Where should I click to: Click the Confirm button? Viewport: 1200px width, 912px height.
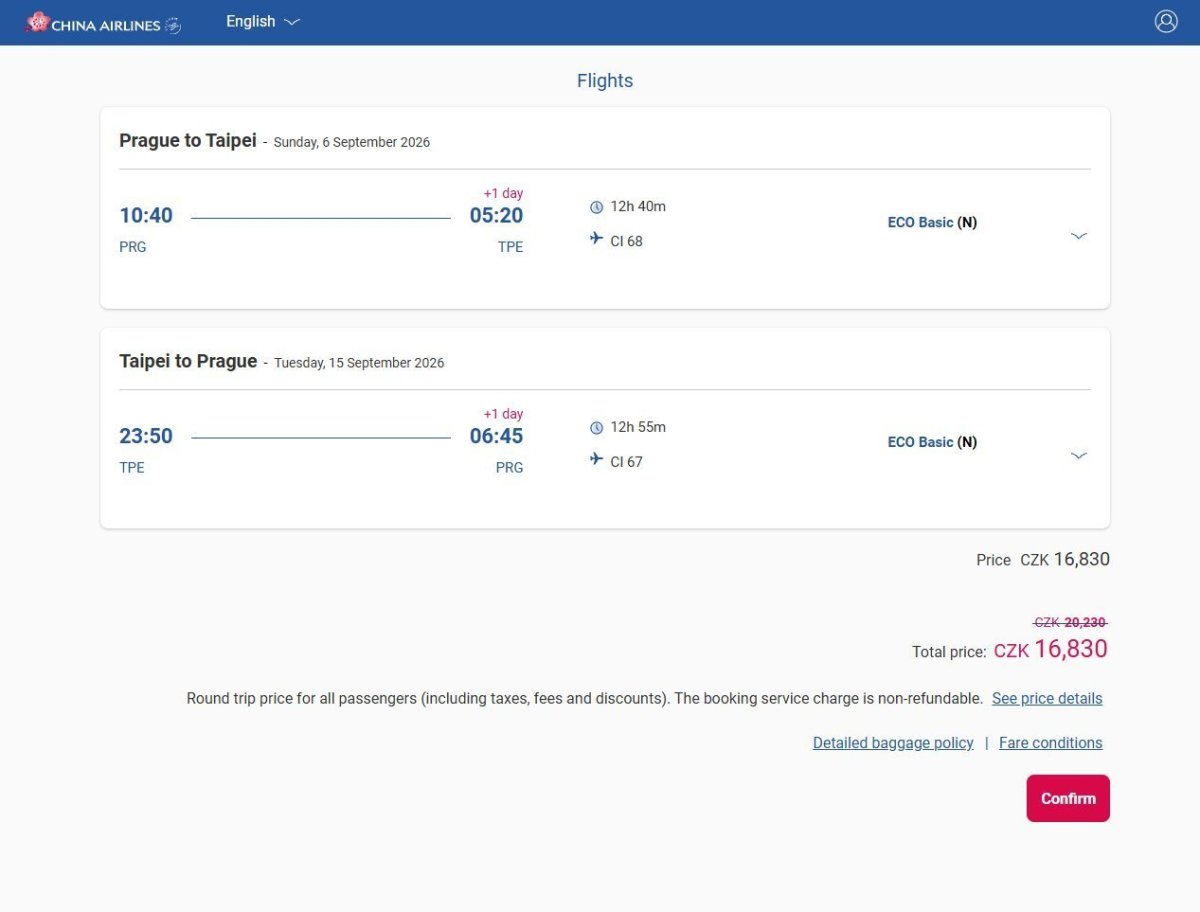click(x=1067, y=798)
